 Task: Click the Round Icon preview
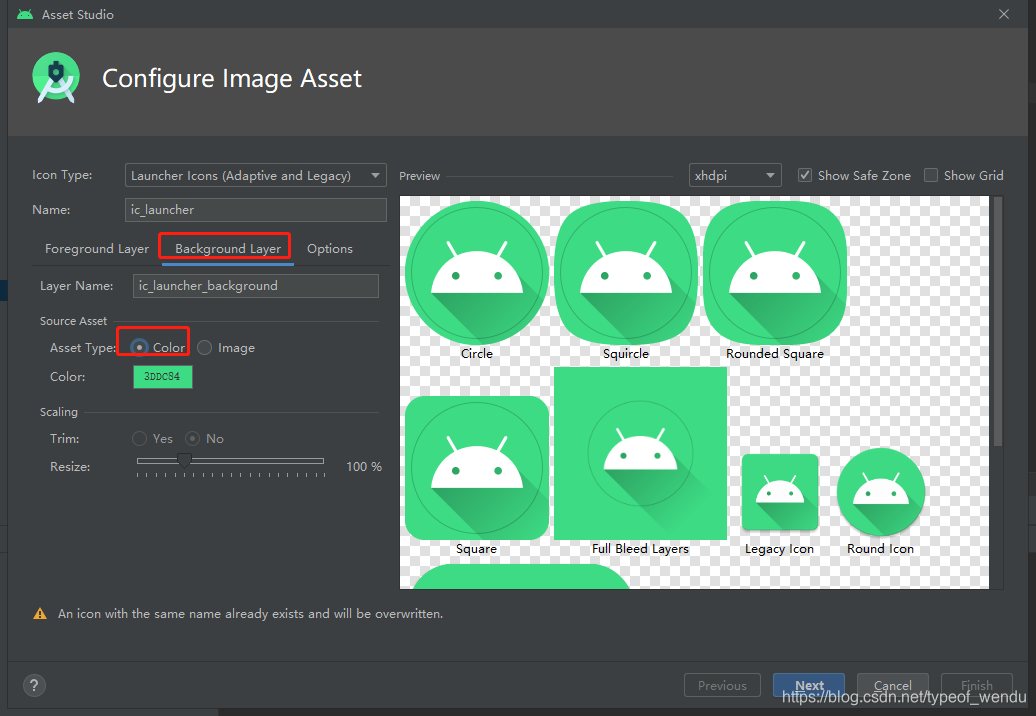[x=881, y=492]
